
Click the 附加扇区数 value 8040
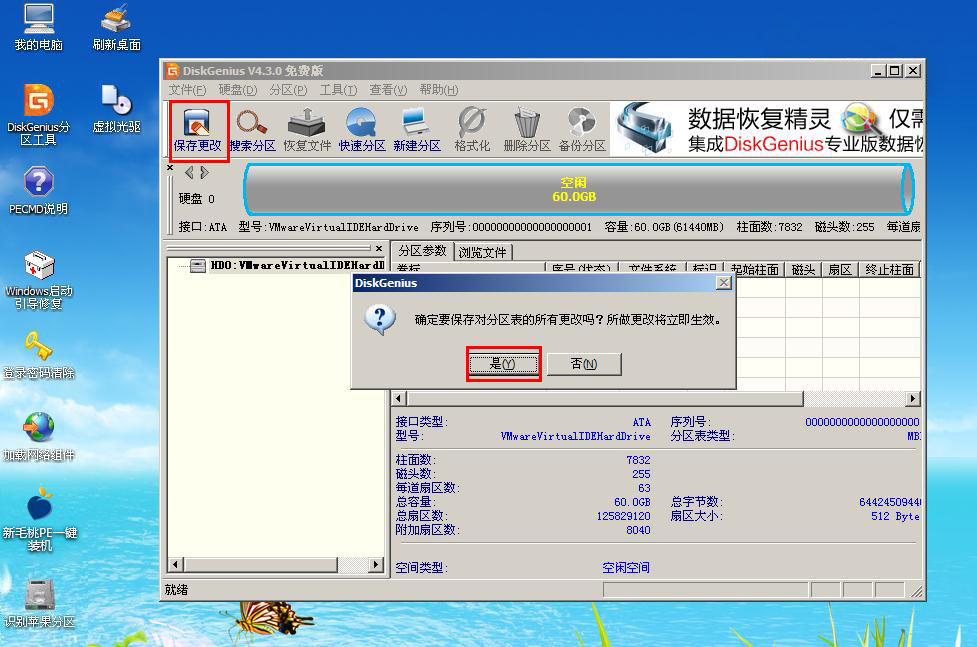638,530
